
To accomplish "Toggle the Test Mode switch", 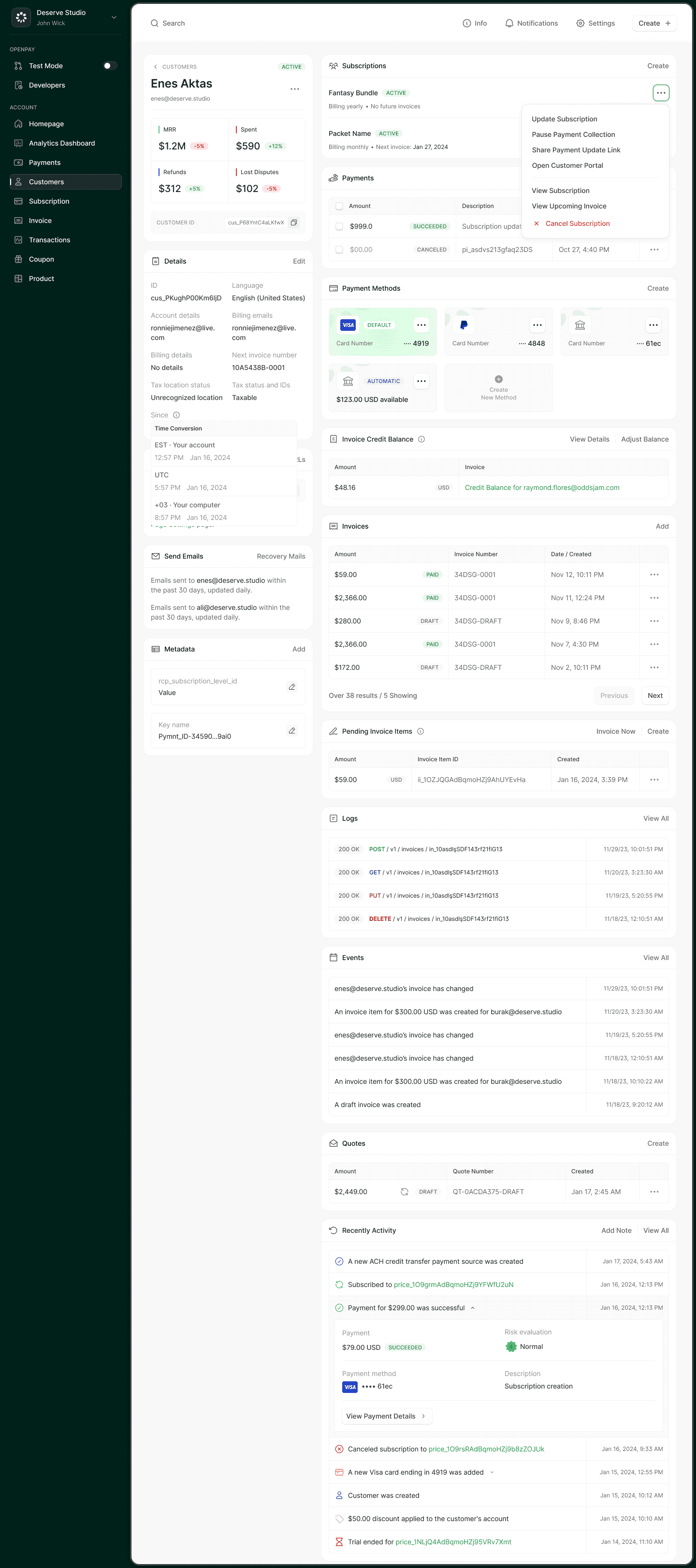I will coord(110,66).
